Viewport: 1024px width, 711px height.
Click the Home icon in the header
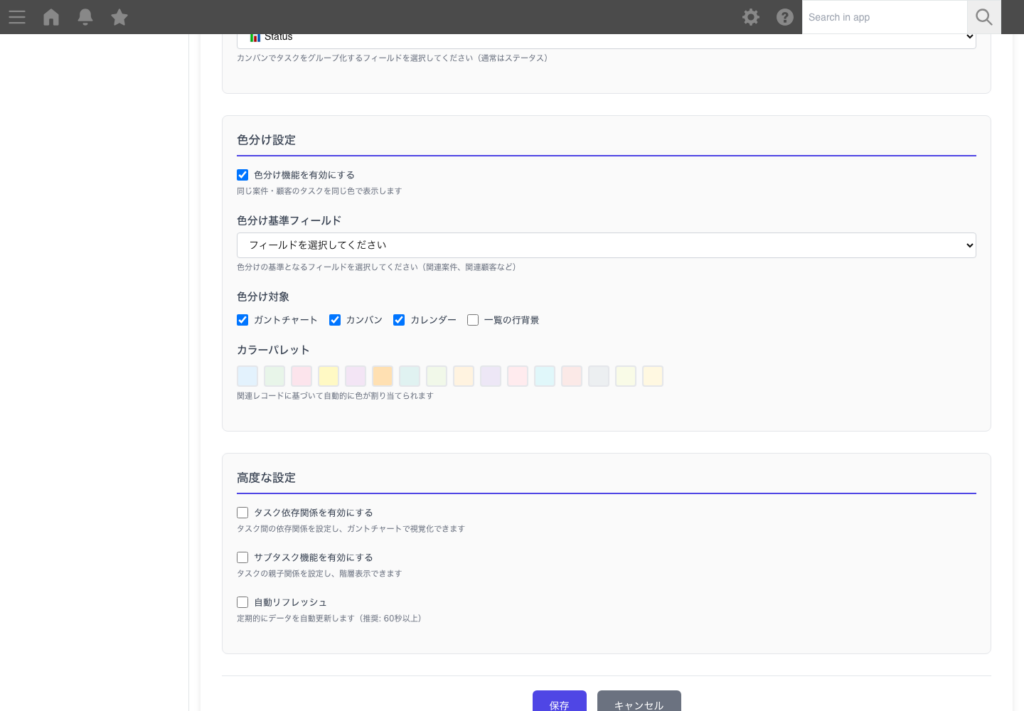click(x=51, y=16)
